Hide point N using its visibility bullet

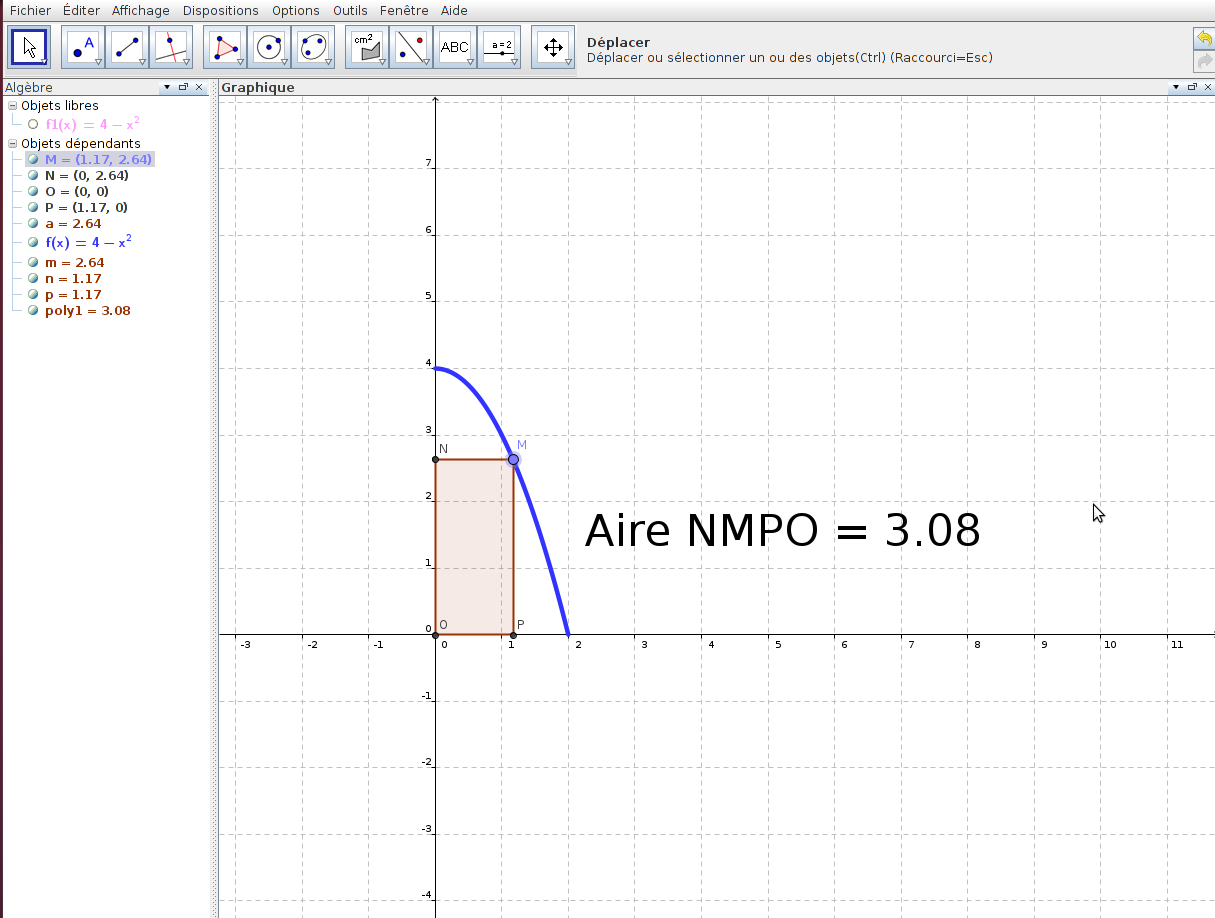coord(33,176)
